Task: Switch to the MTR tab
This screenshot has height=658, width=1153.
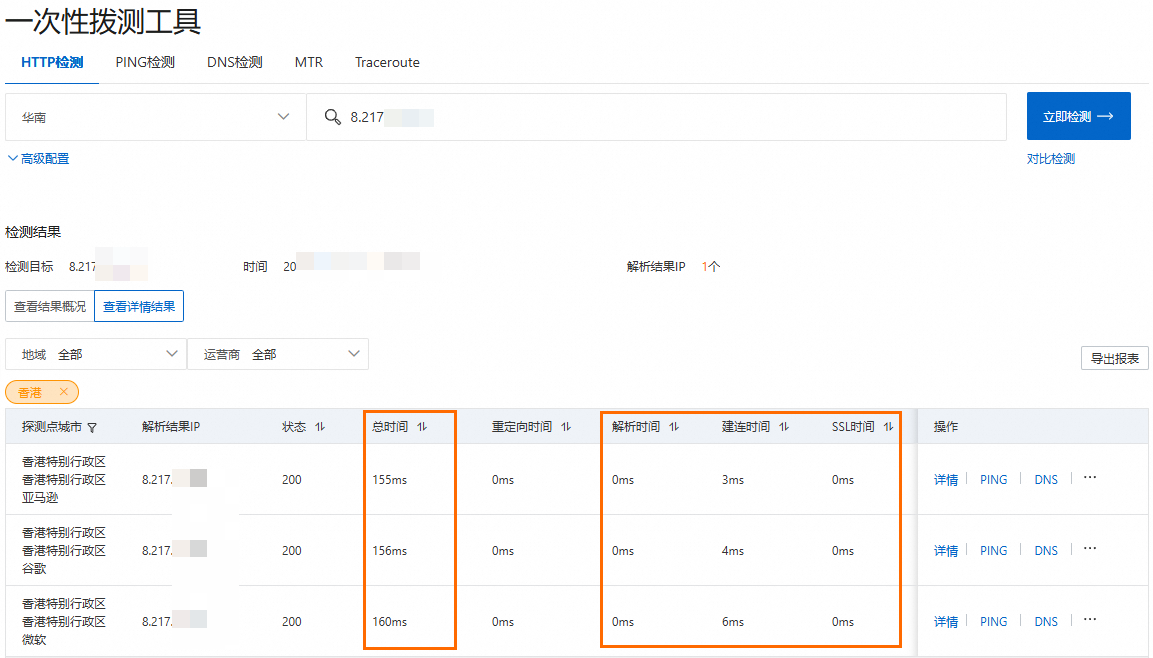Action: click(309, 62)
